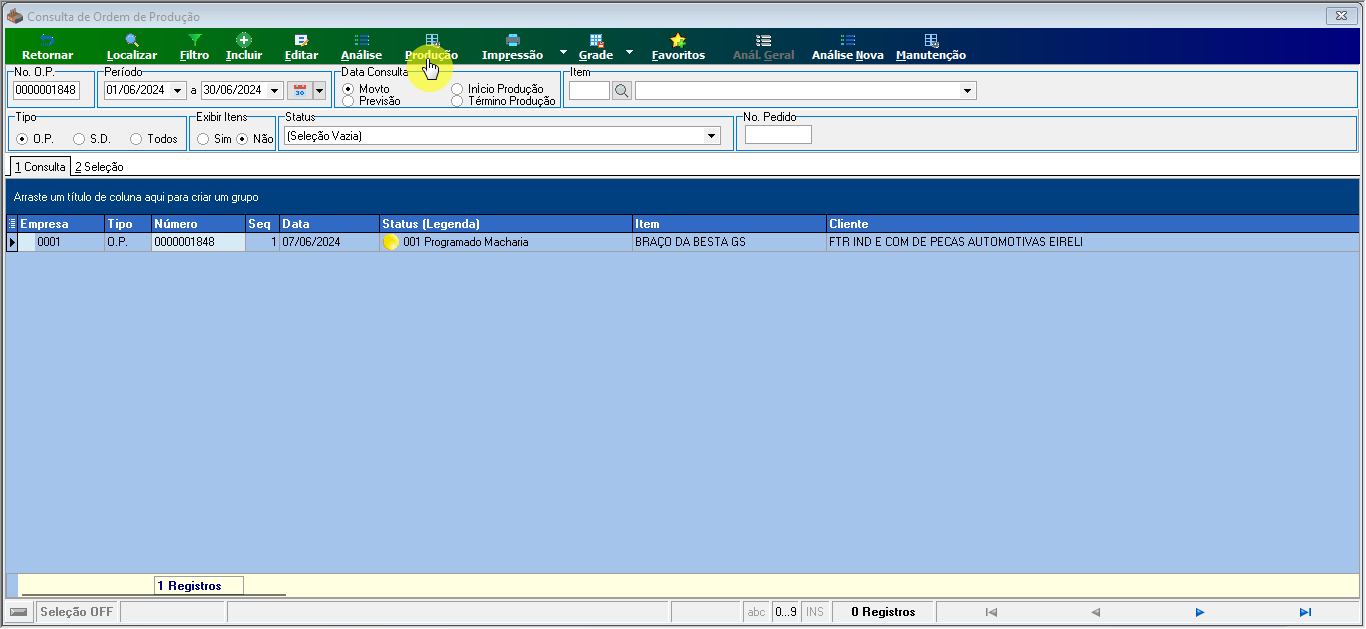Click Incluir to add a production order
Image resolution: width=1366 pixels, height=629 pixels.
pos(244,40)
